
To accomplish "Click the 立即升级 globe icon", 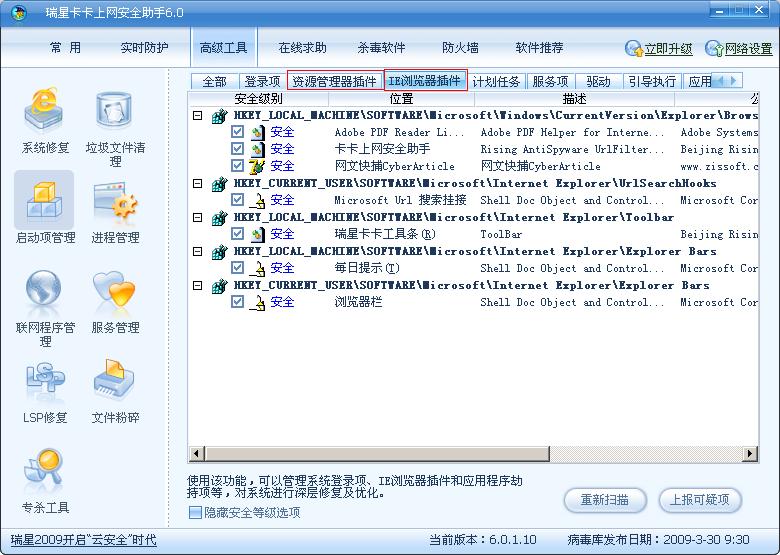I will 634,49.
